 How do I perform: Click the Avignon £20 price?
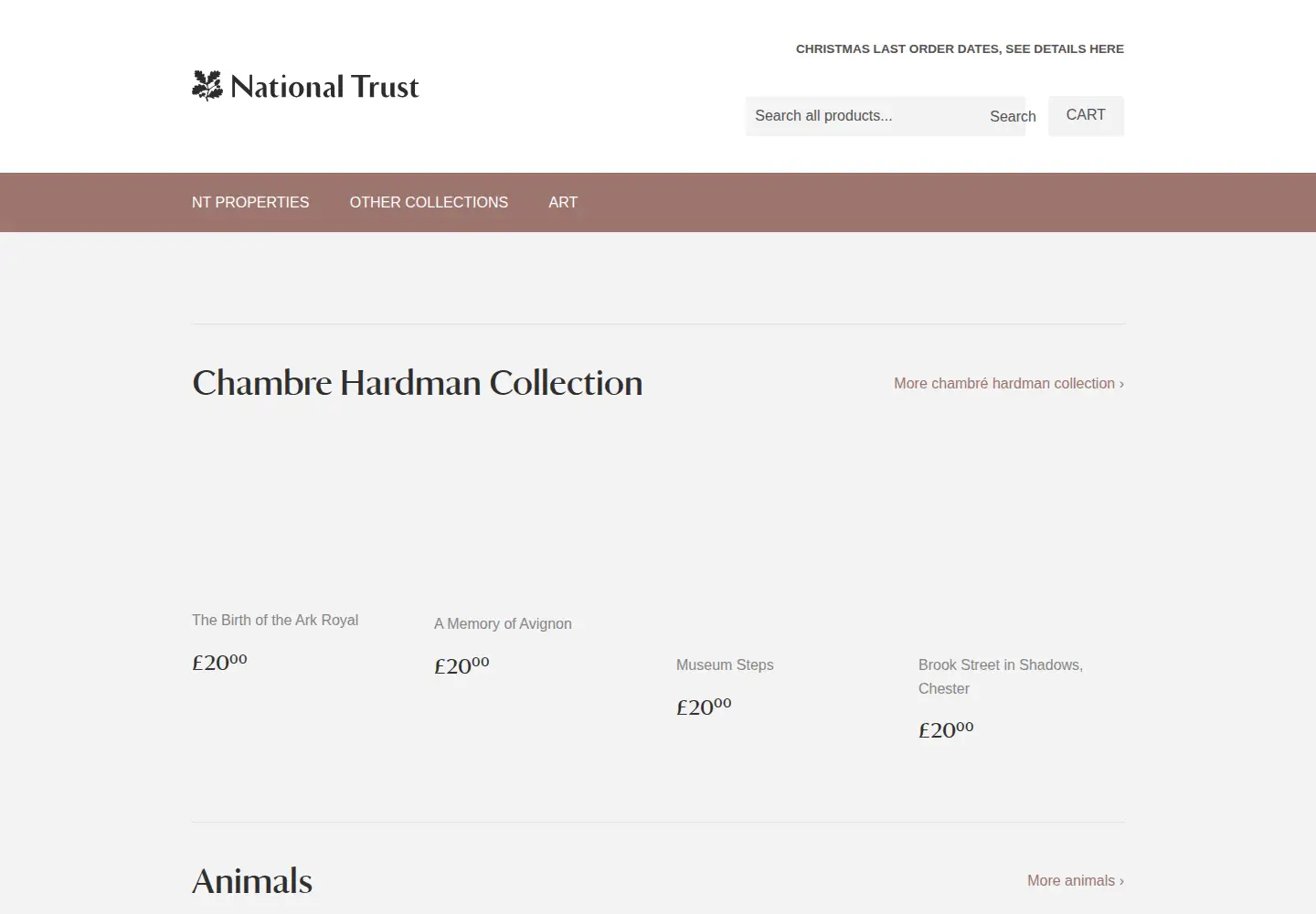tap(462, 665)
